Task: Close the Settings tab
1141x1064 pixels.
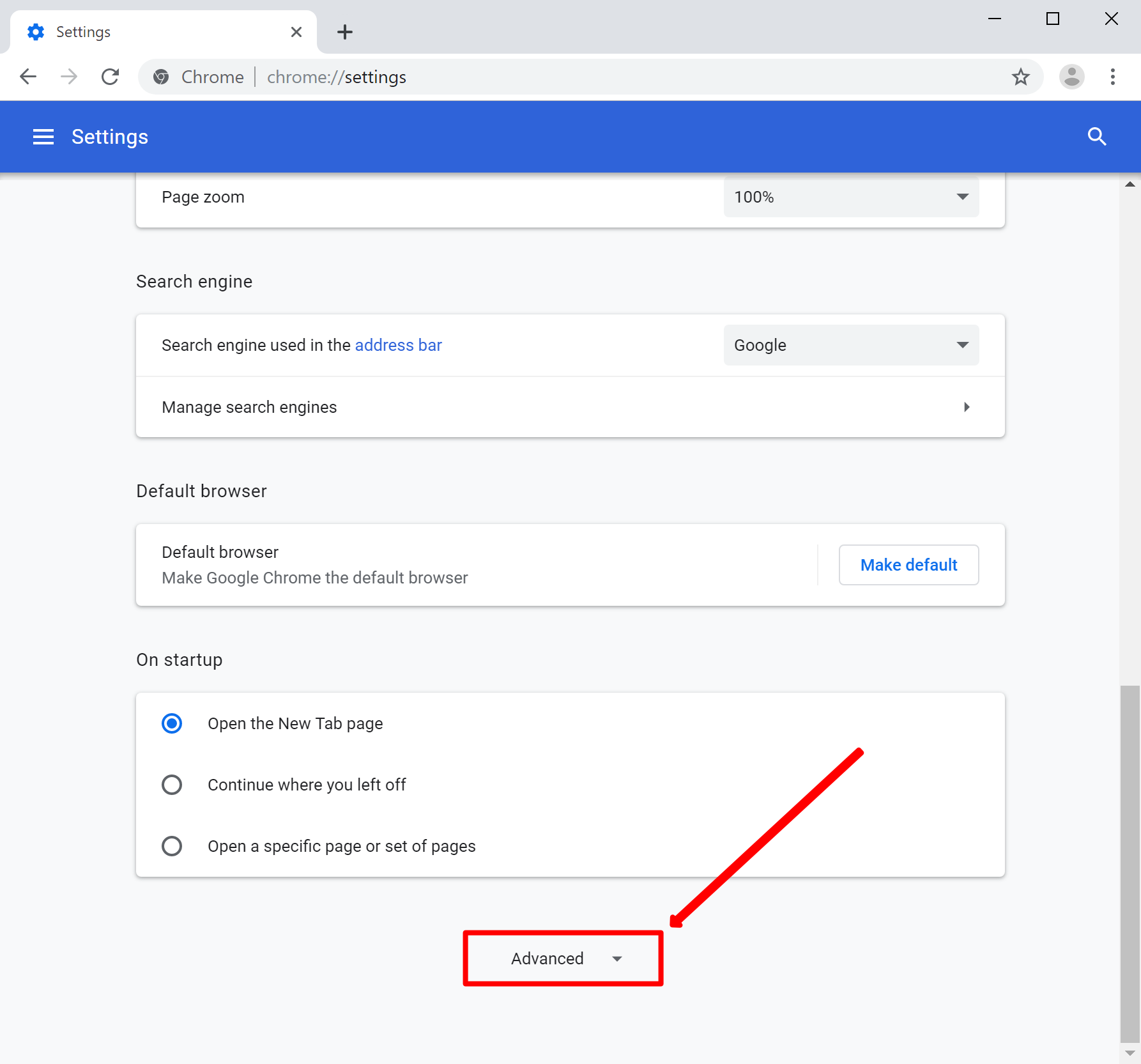Action: [x=296, y=32]
